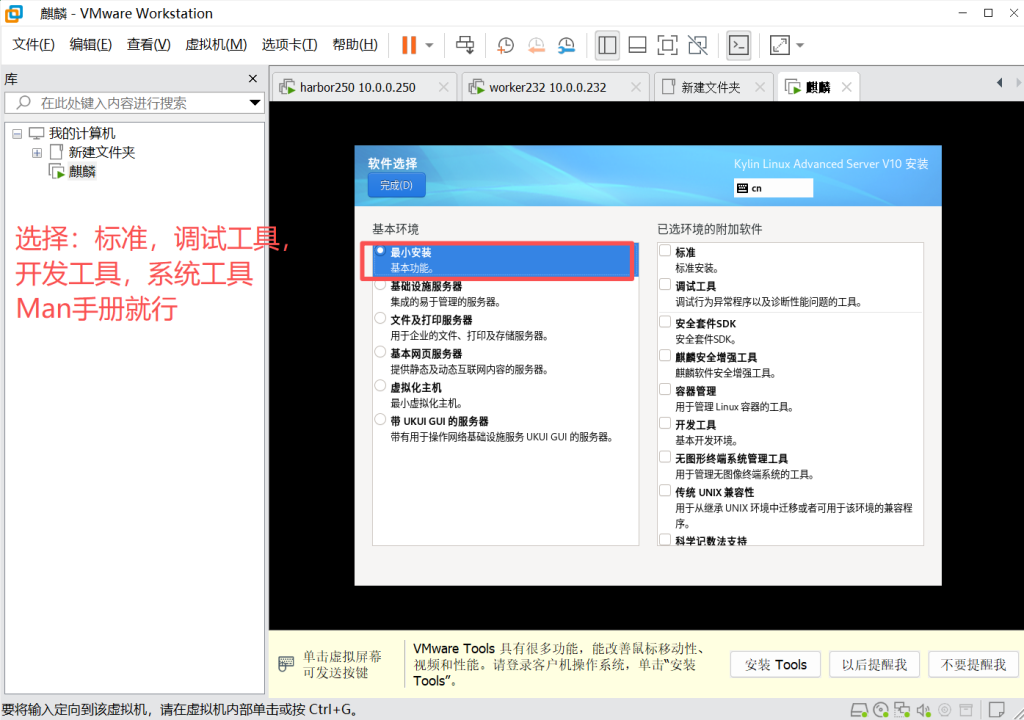Open the snapshot manager wrench-clock icon
This screenshot has height=720, width=1024.
tap(567, 45)
